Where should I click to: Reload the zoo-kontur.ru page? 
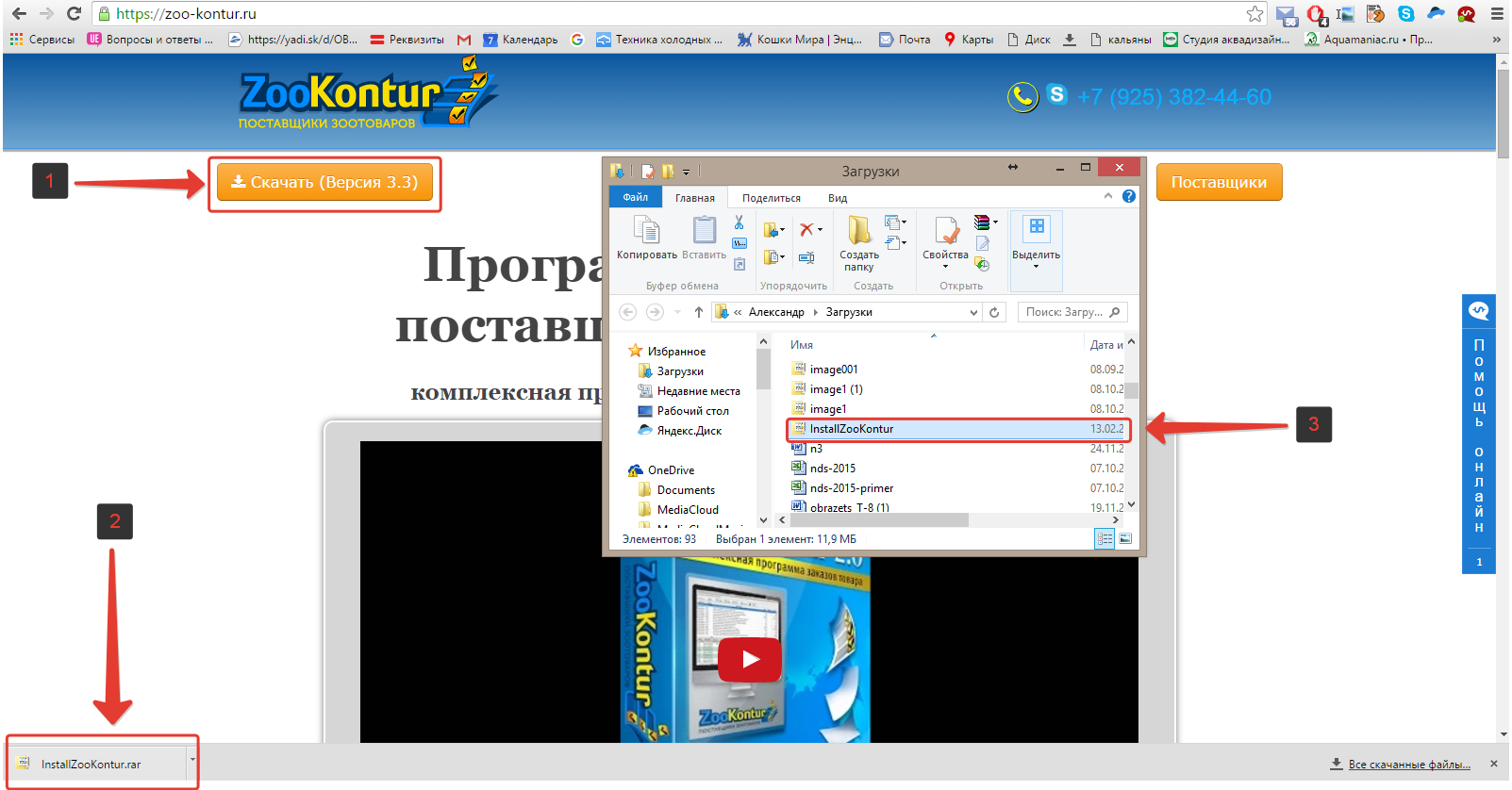click(74, 13)
